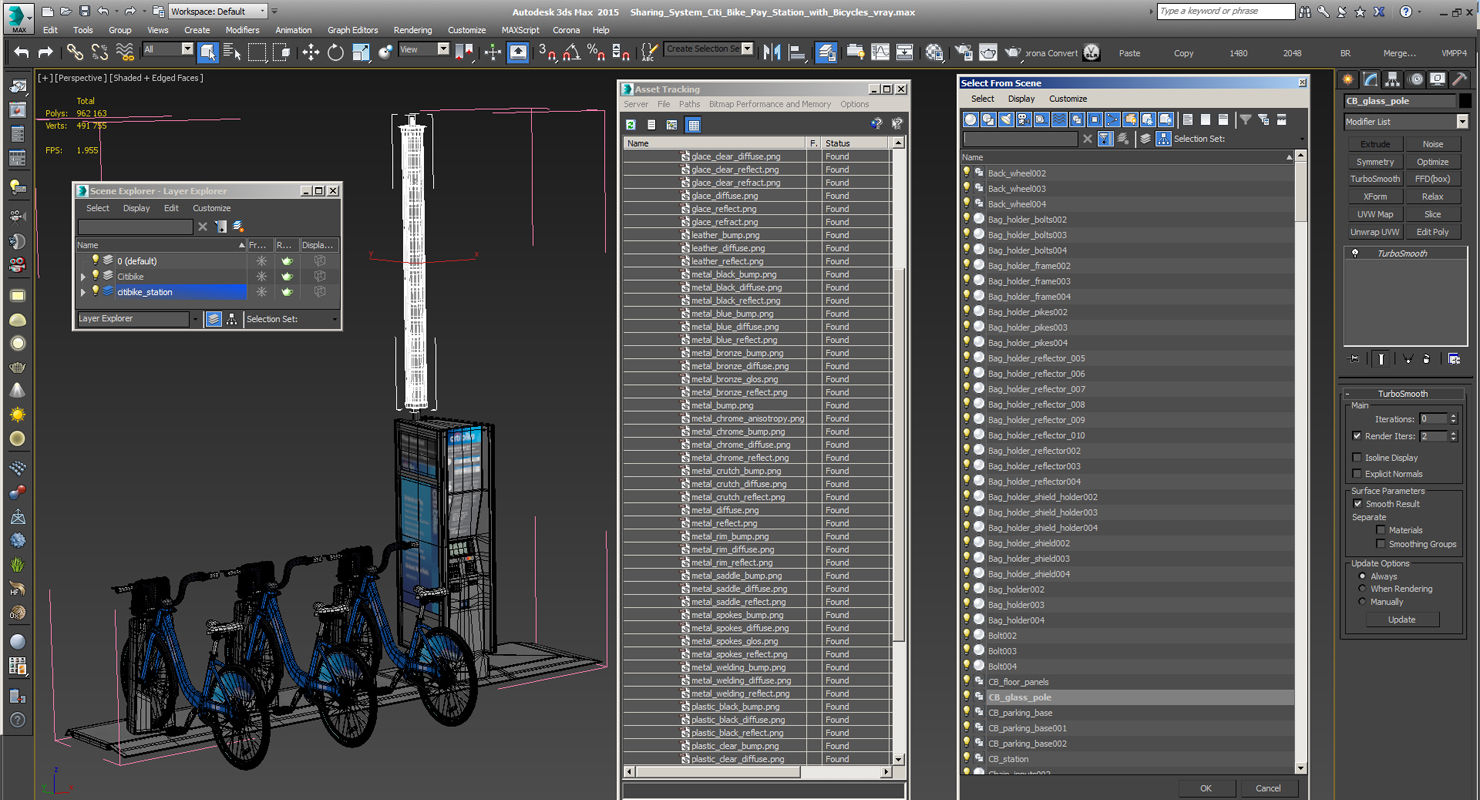Viewport: 1480px width, 800px height.
Task: Click Pin Stack icon below modifier stack
Action: pos(1355,359)
